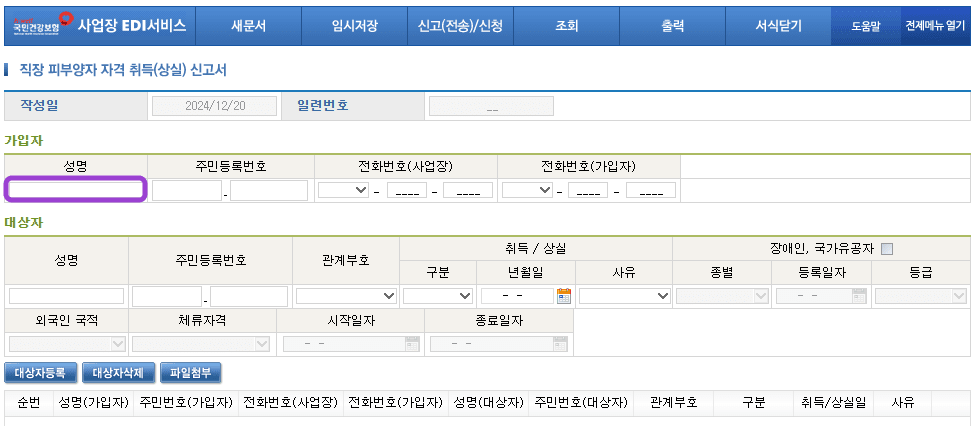The image size is (976, 426).
Task: Open the 조회 menu
Action: (566, 26)
